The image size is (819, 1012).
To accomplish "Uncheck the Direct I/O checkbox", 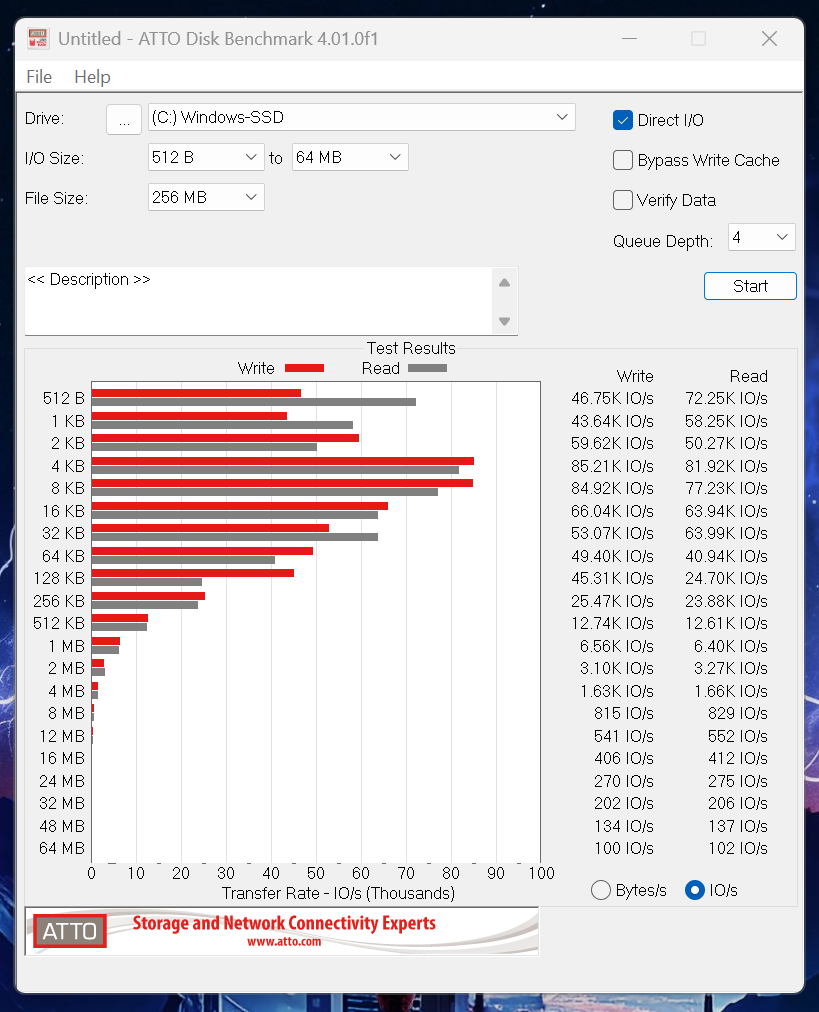I will (623, 120).
